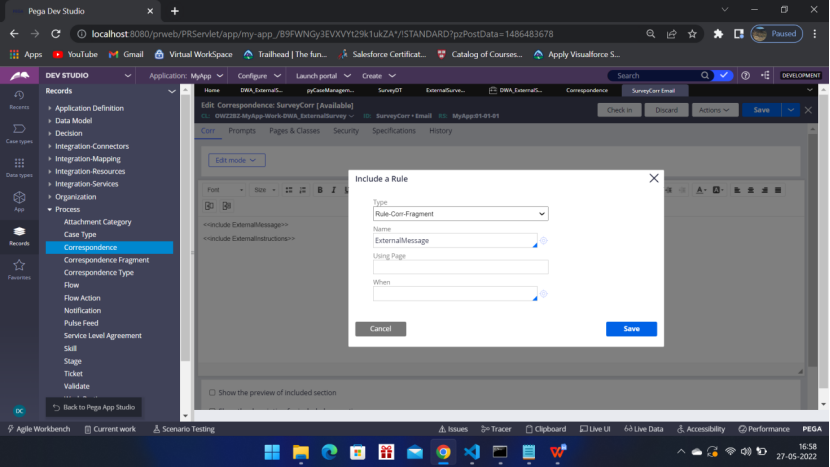Click the Pega logo in header
Viewport: 830px width, 467px height.
(20, 76)
